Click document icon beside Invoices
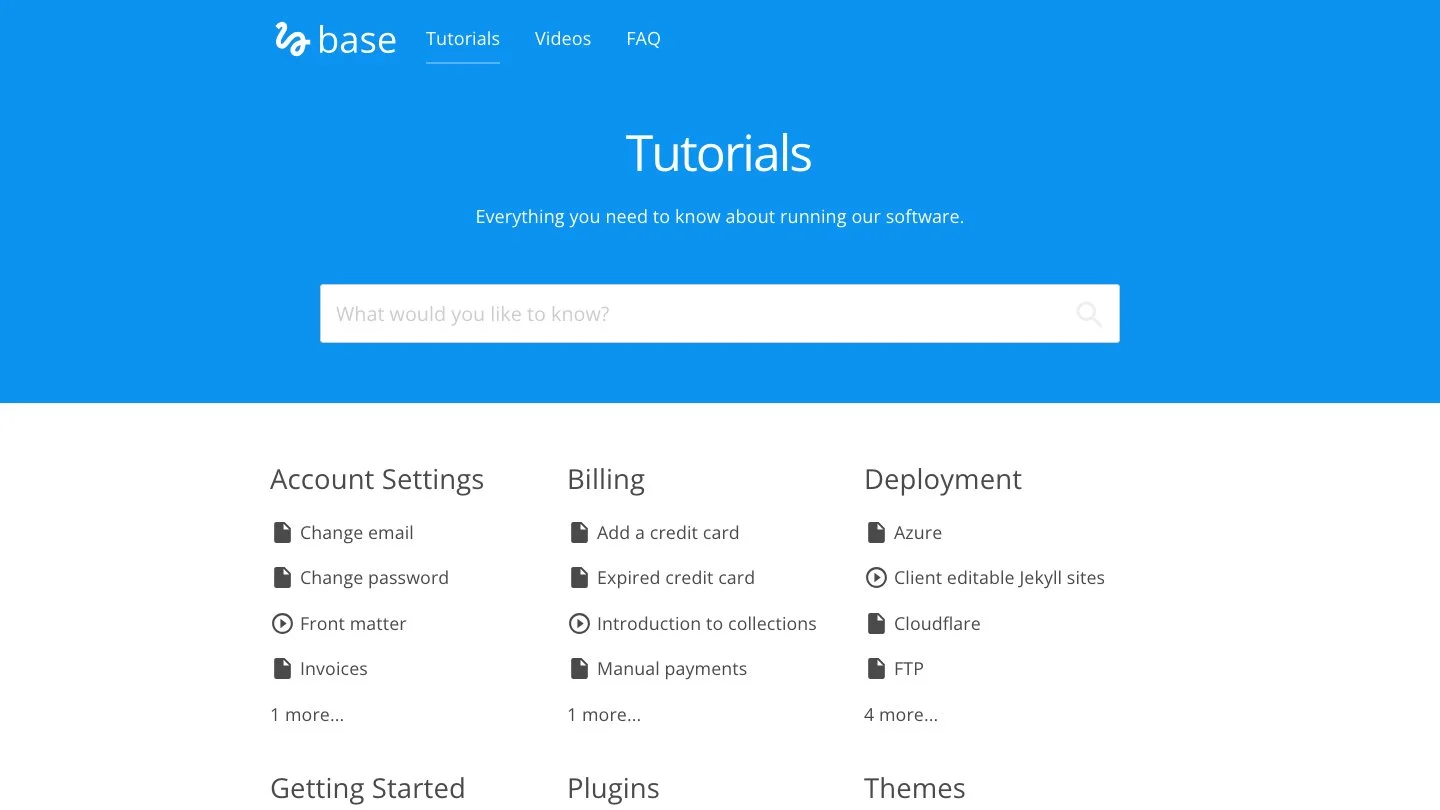Image resolution: width=1440 pixels, height=810 pixels. 282,669
